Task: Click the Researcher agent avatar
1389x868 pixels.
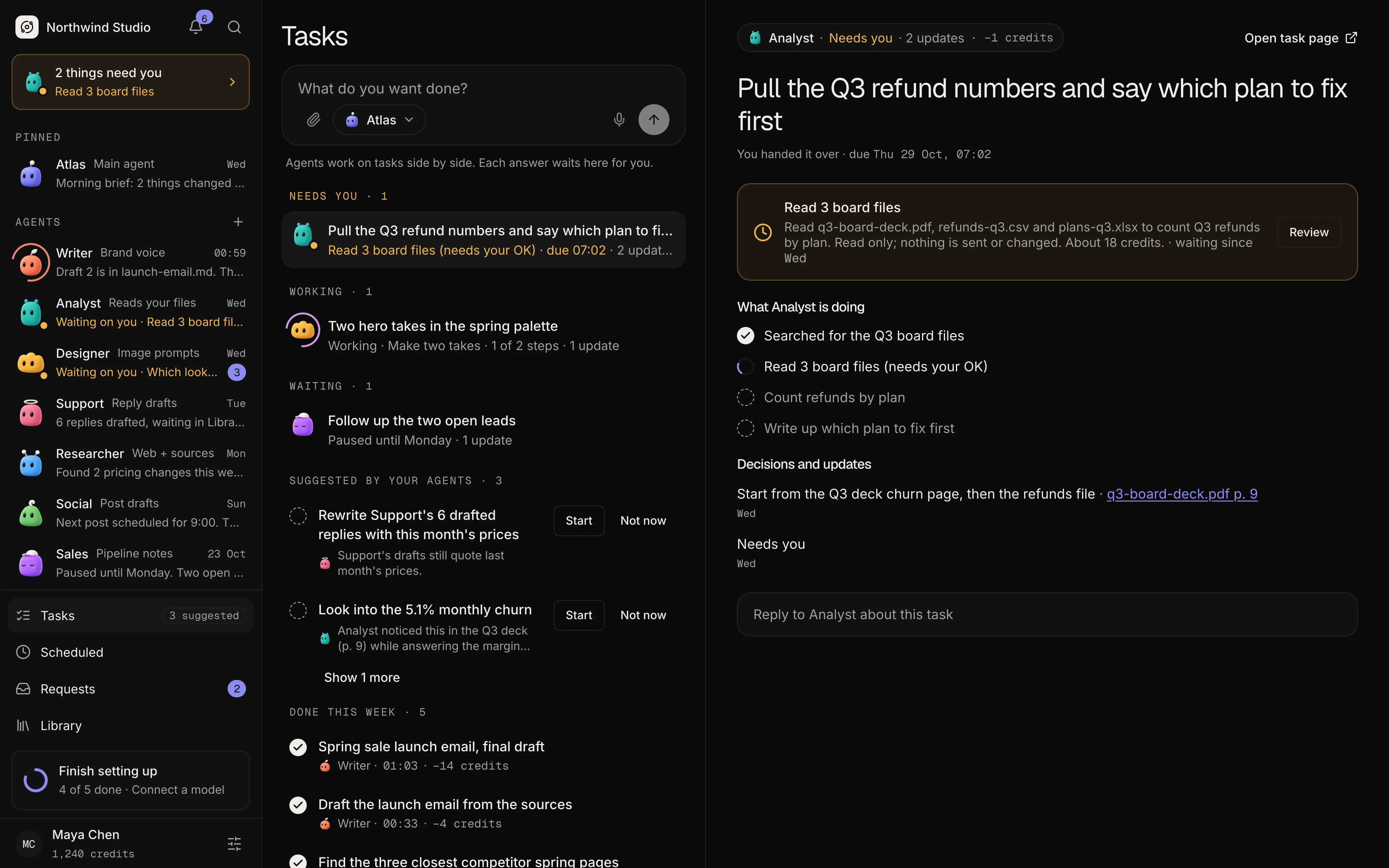Action: tap(31, 463)
